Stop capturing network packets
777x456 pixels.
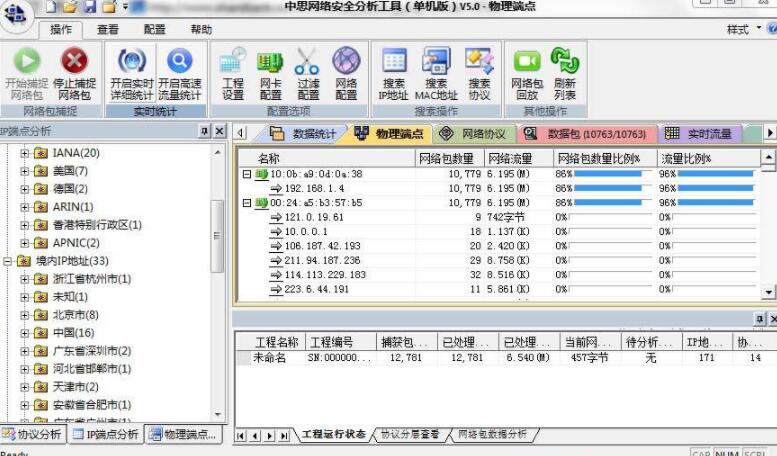(x=74, y=73)
